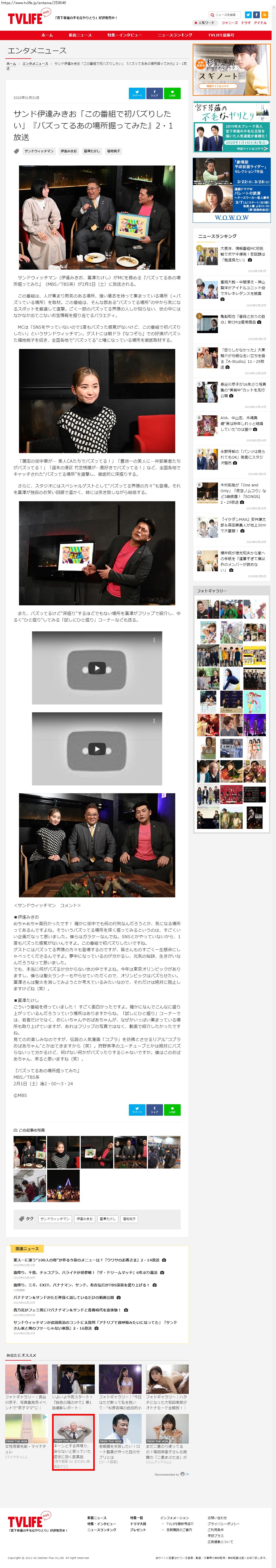
Task: Click the 福地桃子 tag below headline
Action: click(x=113, y=151)
